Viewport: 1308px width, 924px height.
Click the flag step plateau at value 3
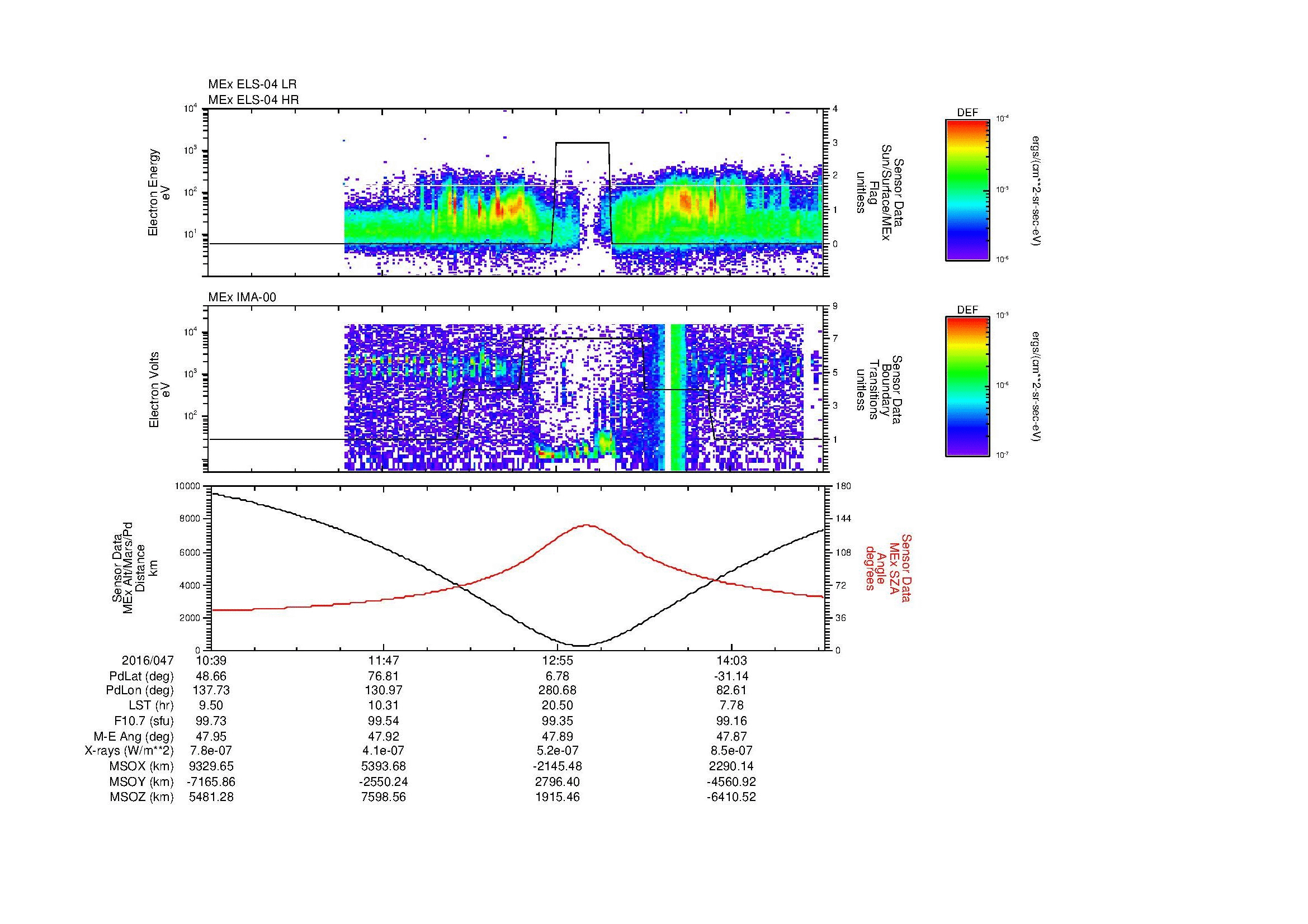pyautogui.click(x=582, y=143)
